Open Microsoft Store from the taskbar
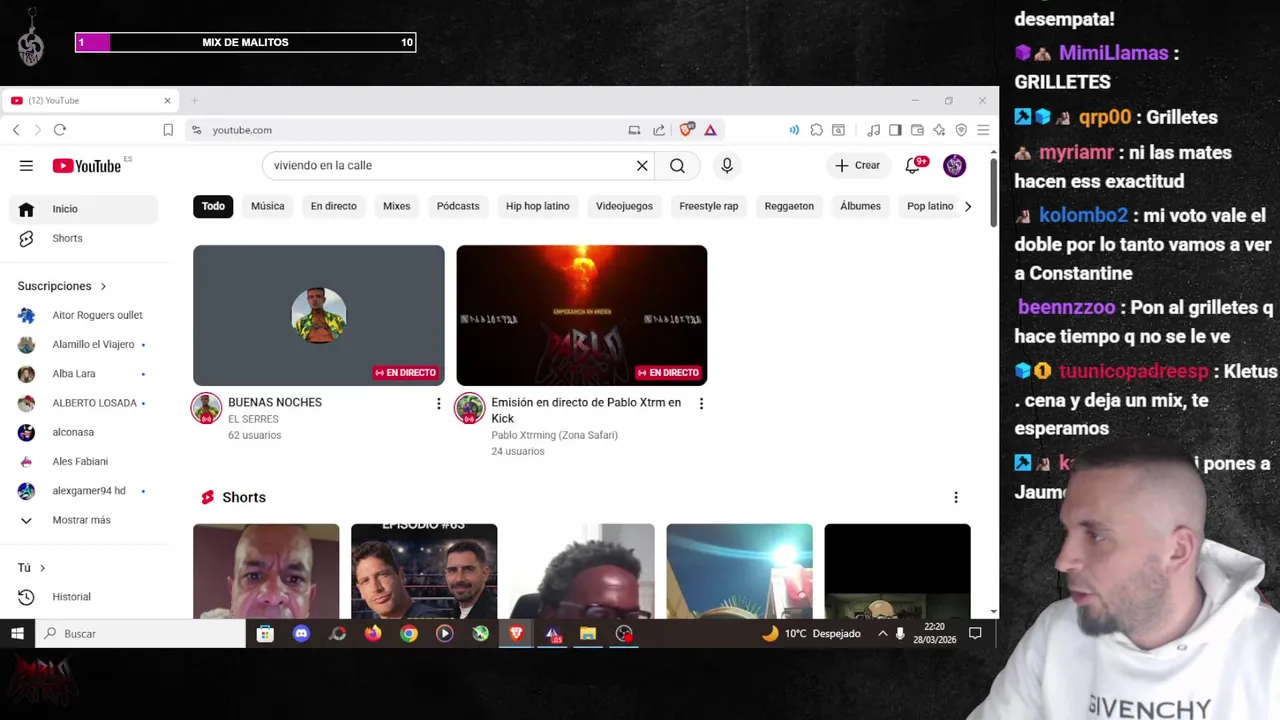1280x720 pixels. [x=265, y=633]
